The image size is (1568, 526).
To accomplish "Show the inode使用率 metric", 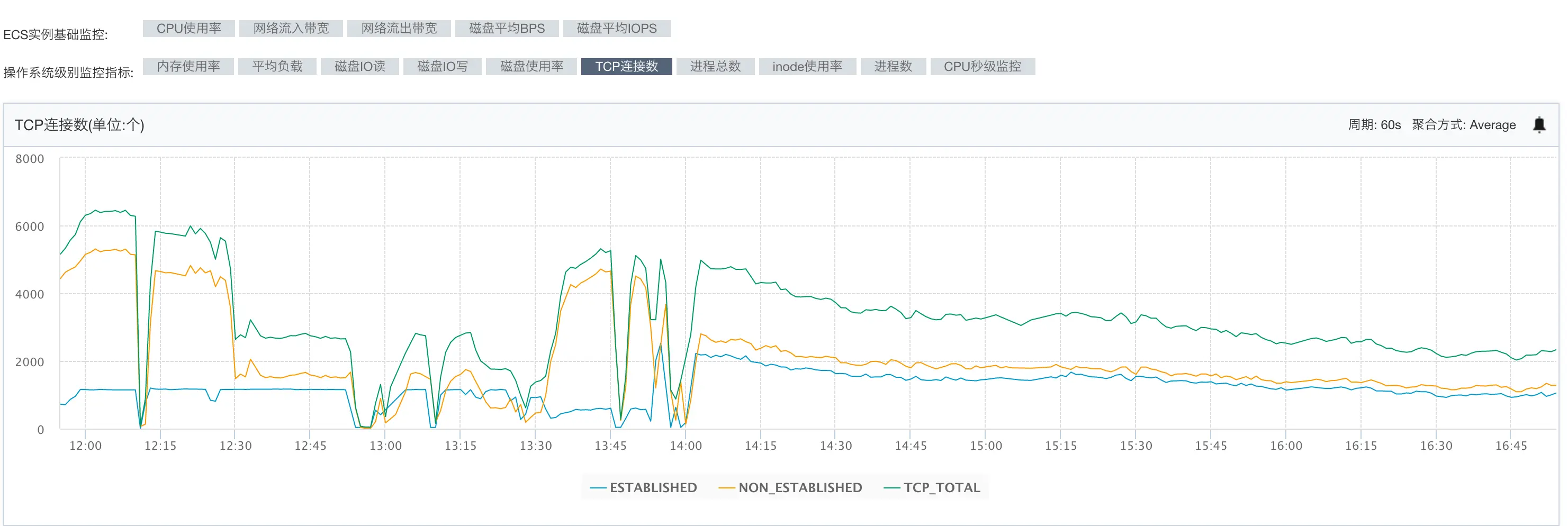I will click(807, 66).
